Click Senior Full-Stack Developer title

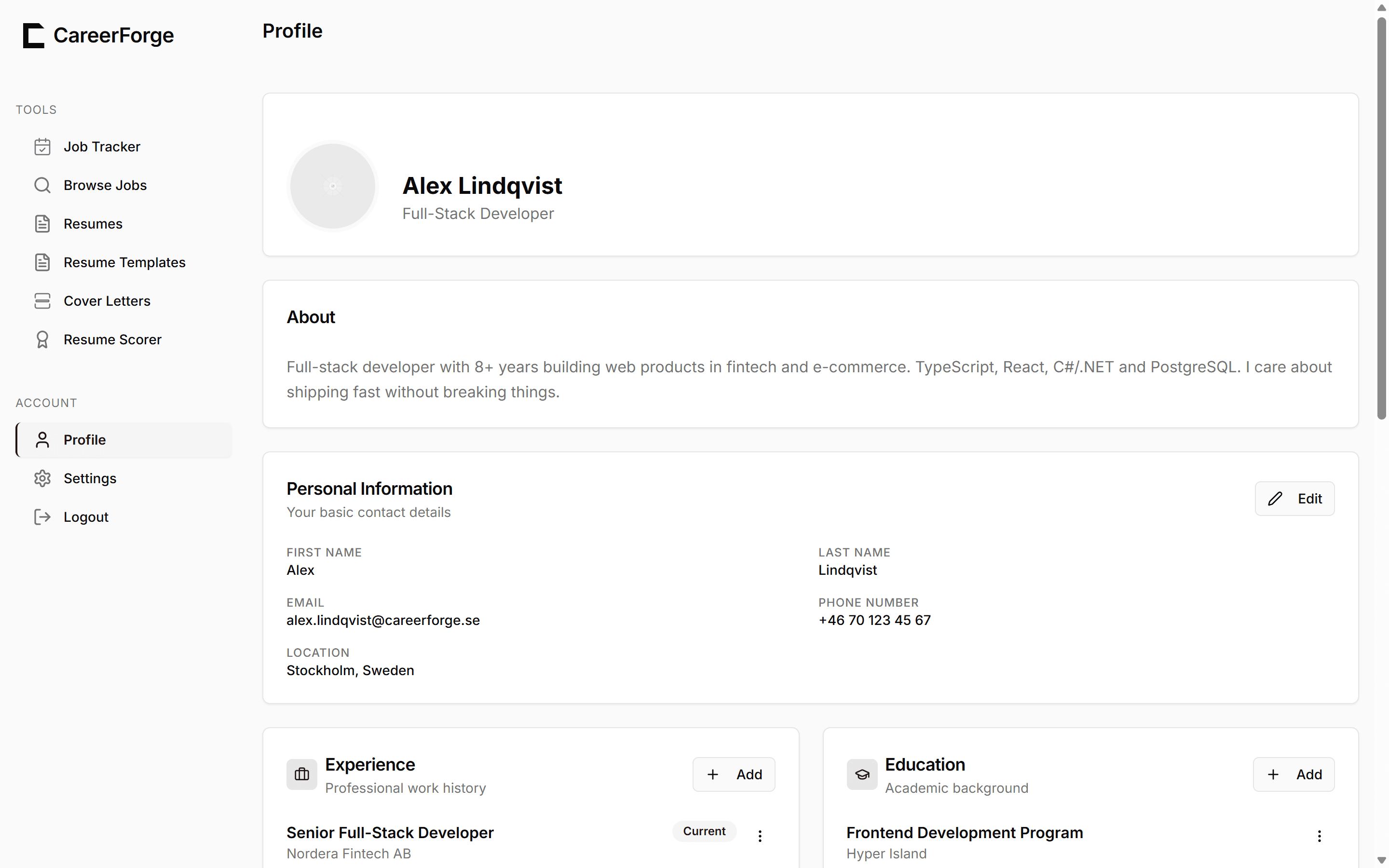(390, 832)
